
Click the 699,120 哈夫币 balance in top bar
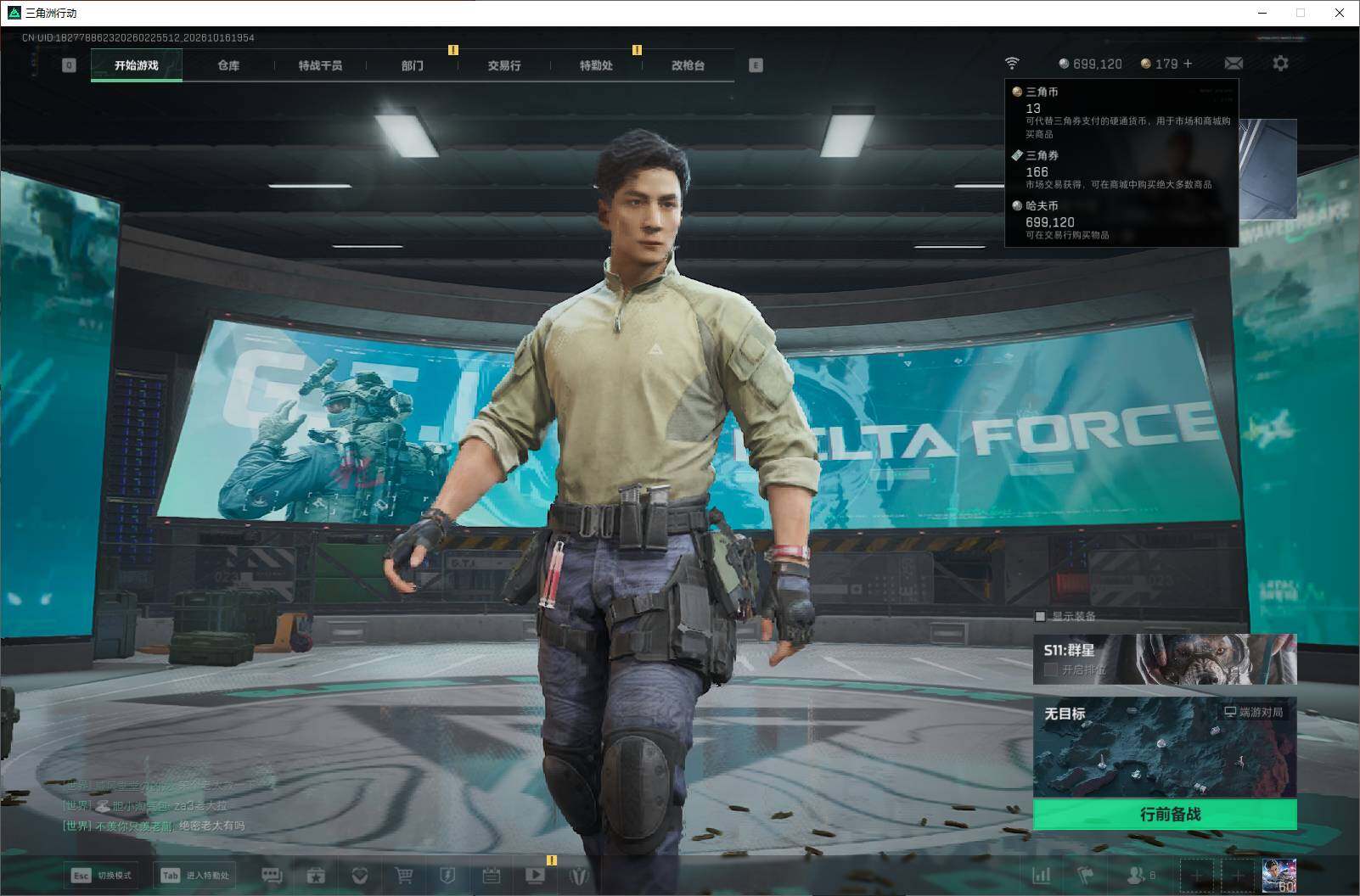[1090, 64]
